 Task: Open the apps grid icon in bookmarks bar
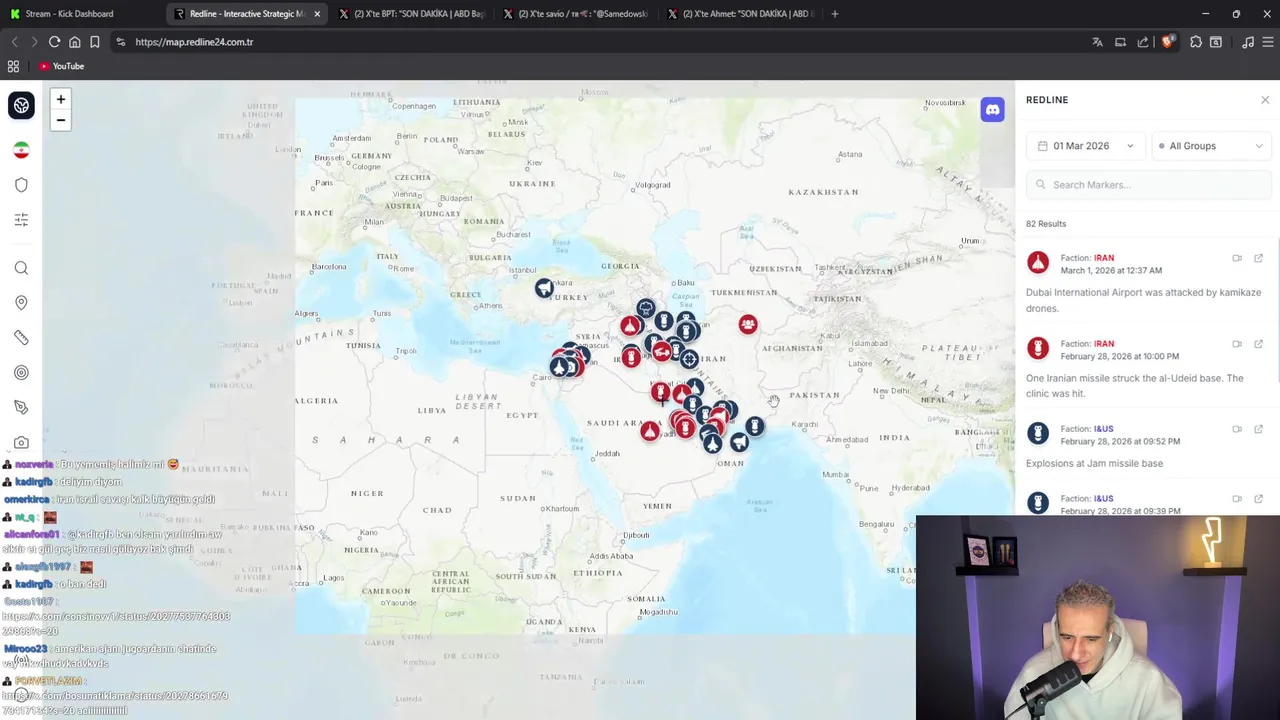(13, 66)
